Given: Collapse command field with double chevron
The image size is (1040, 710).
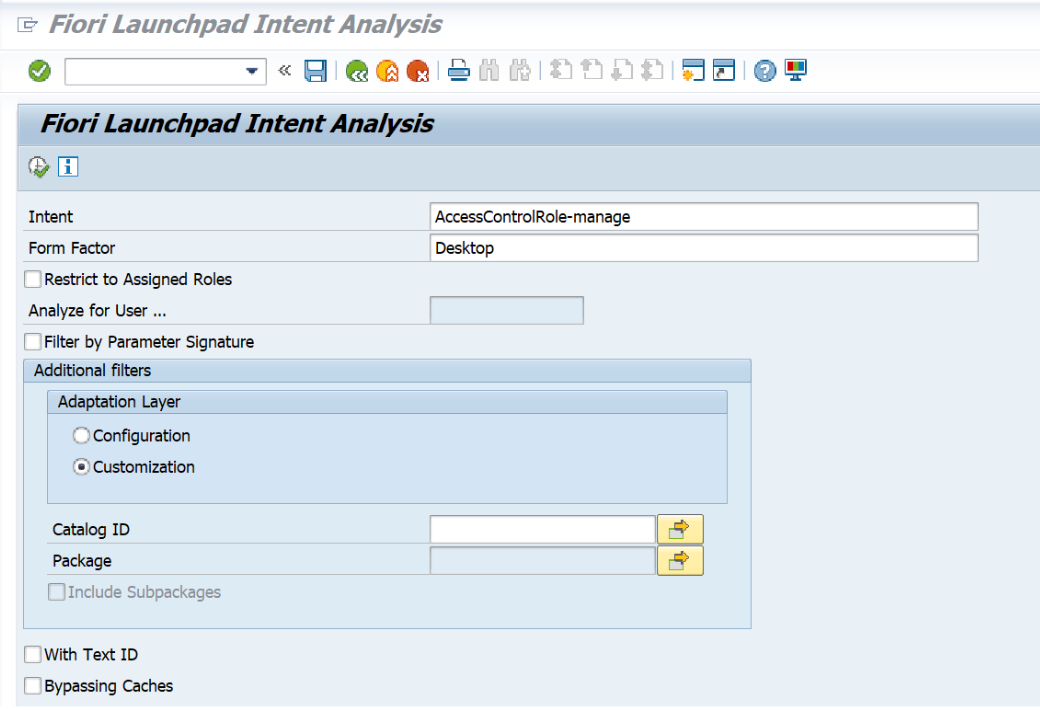Looking at the screenshot, I should pos(285,70).
